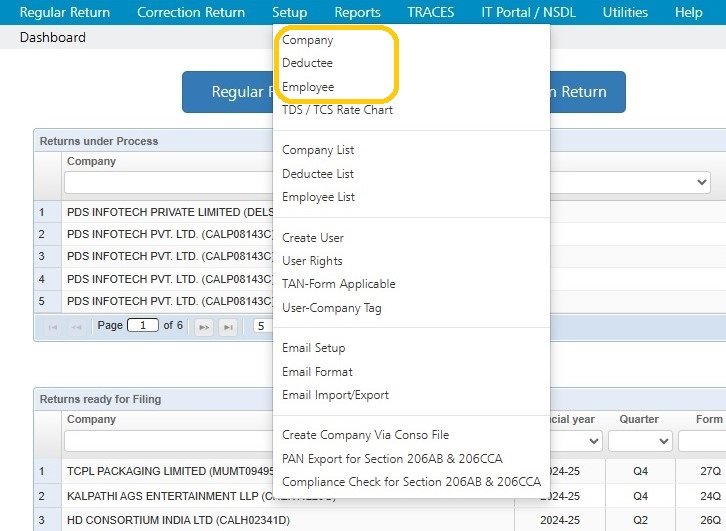The height and width of the screenshot is (531, 726).
Task: Open the rows-per-page selector showing 5
Action: click(x=263, y=326)
